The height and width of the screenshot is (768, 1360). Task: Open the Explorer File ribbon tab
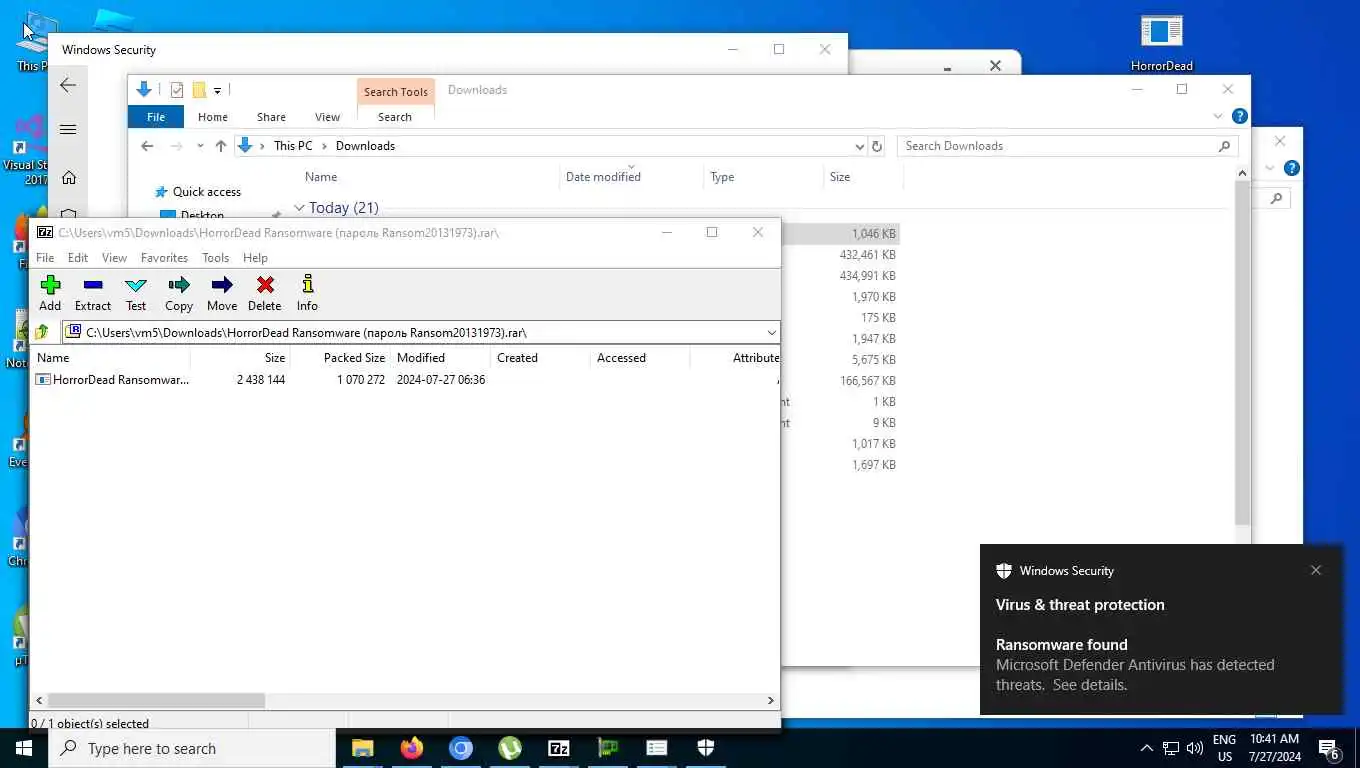156,117
